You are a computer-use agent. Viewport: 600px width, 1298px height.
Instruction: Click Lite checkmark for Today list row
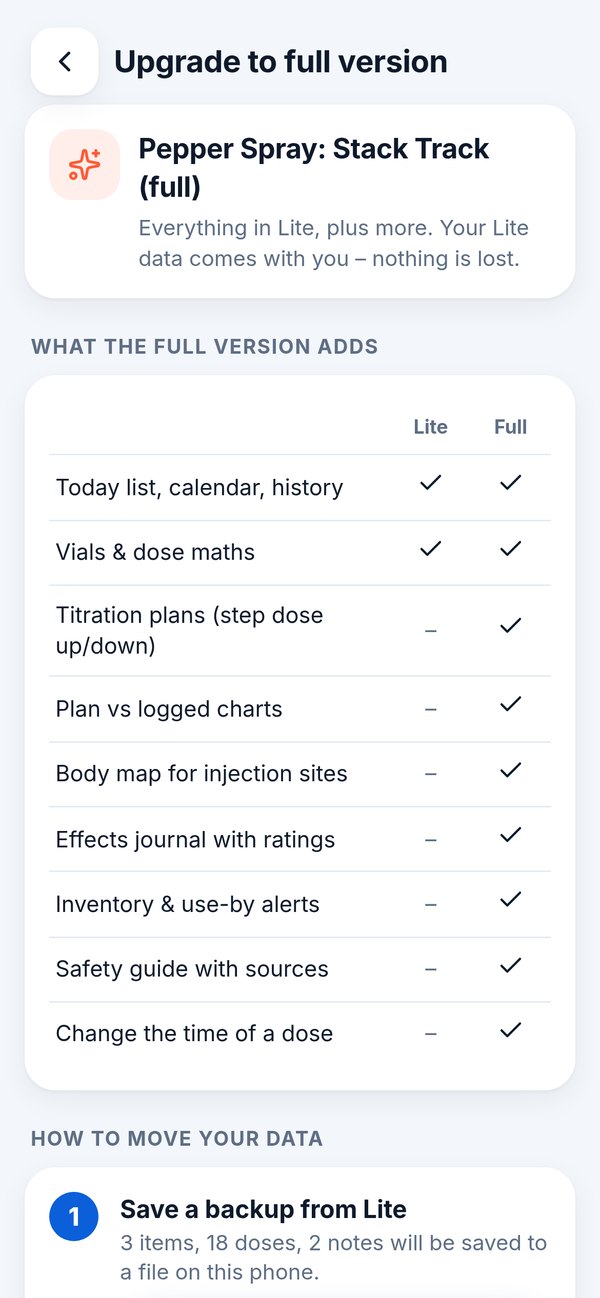tap(430, 483)
